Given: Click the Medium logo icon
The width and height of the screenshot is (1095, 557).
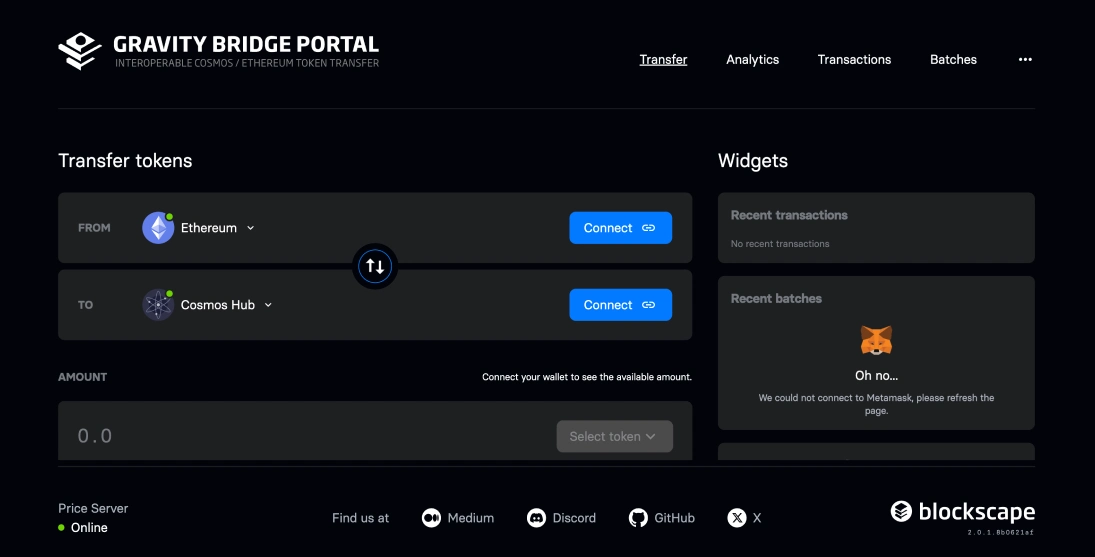Looking at the screenshot, I should point(431,518).
